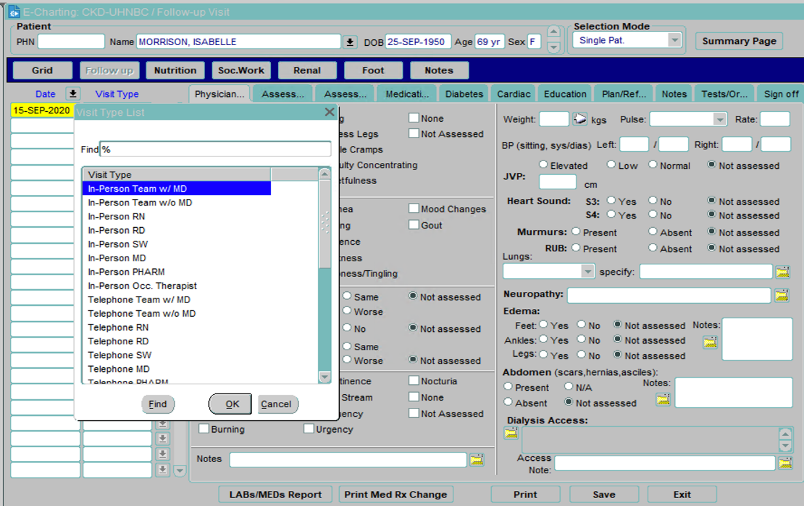This screenshot has width=804, height=506.
Task: Open the Lungs specify notes editor icon
Action: [782, 272]
